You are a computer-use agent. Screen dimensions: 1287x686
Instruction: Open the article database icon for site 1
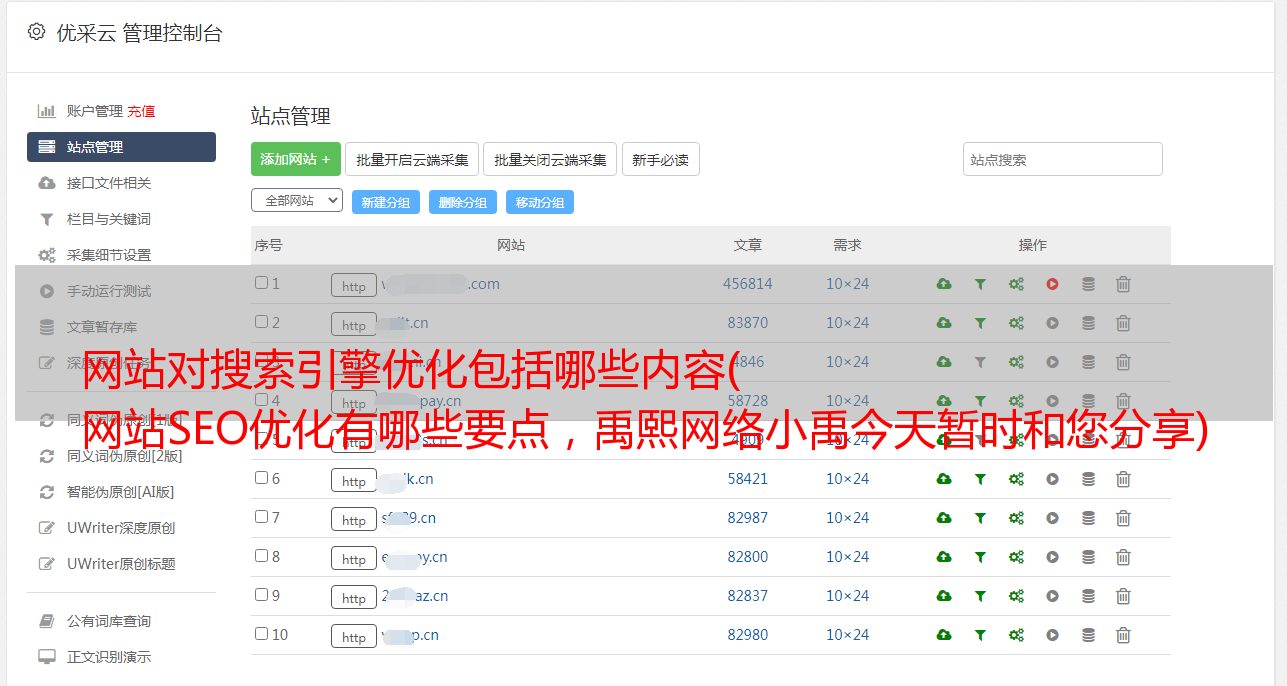point(1088,284)
